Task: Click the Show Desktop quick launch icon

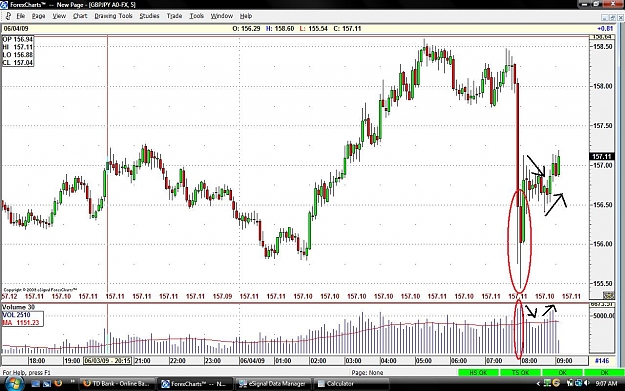Action: [35, 384]
